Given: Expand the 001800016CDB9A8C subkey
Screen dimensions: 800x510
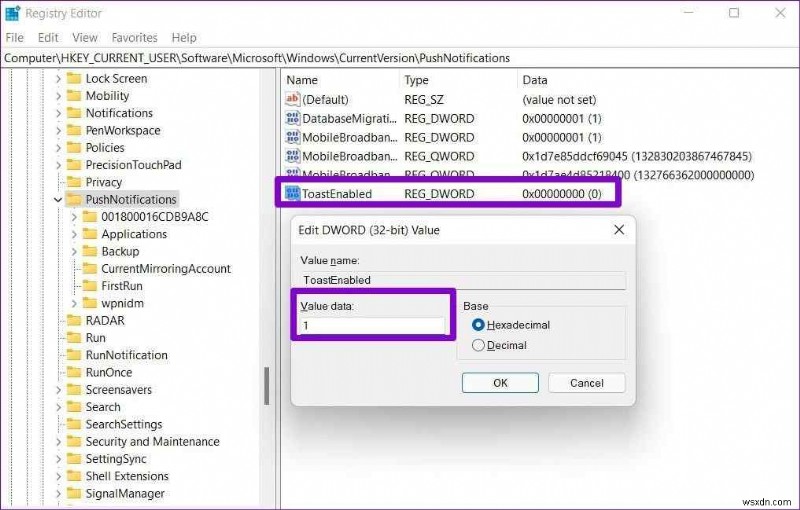Looking at the screenshot, I should pos(74,217).
